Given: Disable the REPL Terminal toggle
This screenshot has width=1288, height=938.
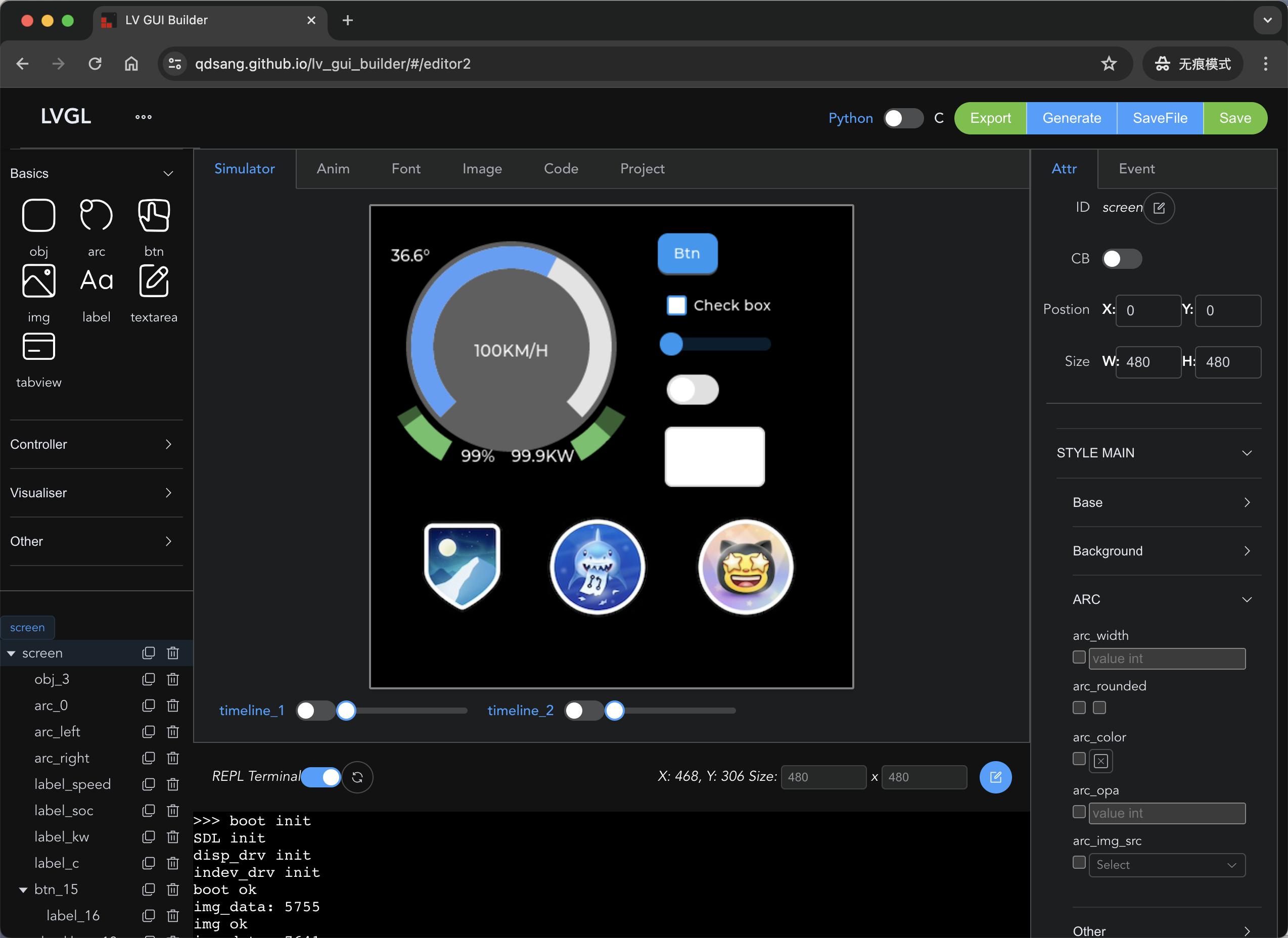Looking at the screenshot, I should point(321,777).
